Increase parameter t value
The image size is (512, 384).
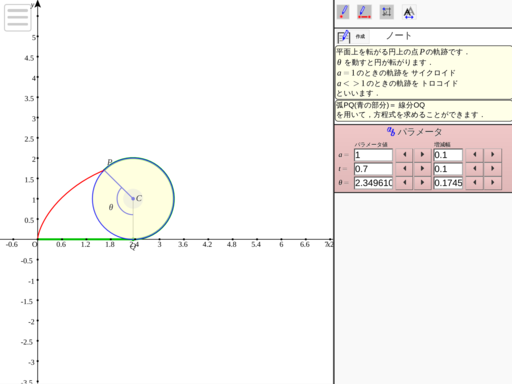point(422,169)
